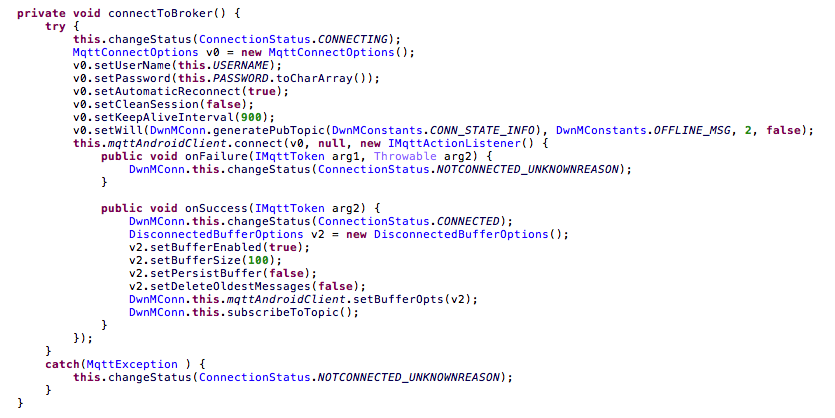Click ConnectionStatus.CONNECTING constant
The width and height of the screenshot is (835, 418).
tap(293, 39)
